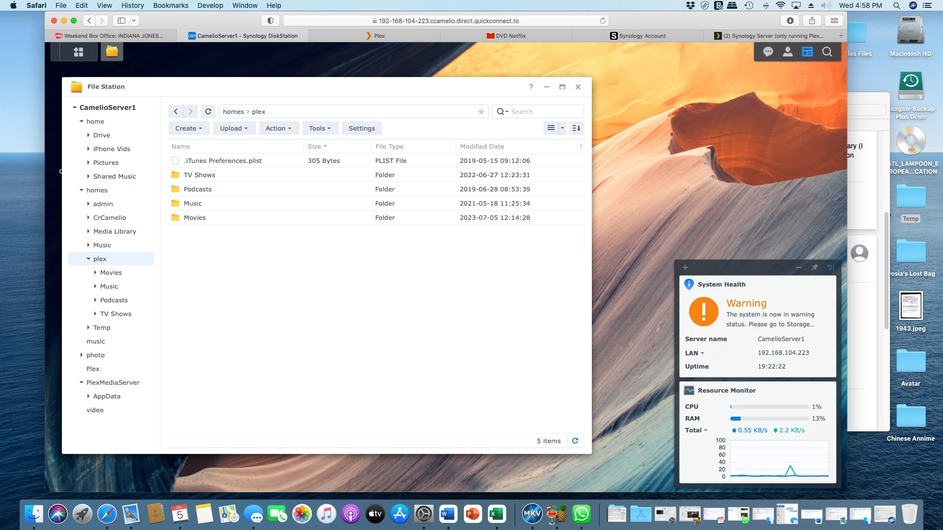
Task: Expand the photo shared folder
Action: point(81,355)
